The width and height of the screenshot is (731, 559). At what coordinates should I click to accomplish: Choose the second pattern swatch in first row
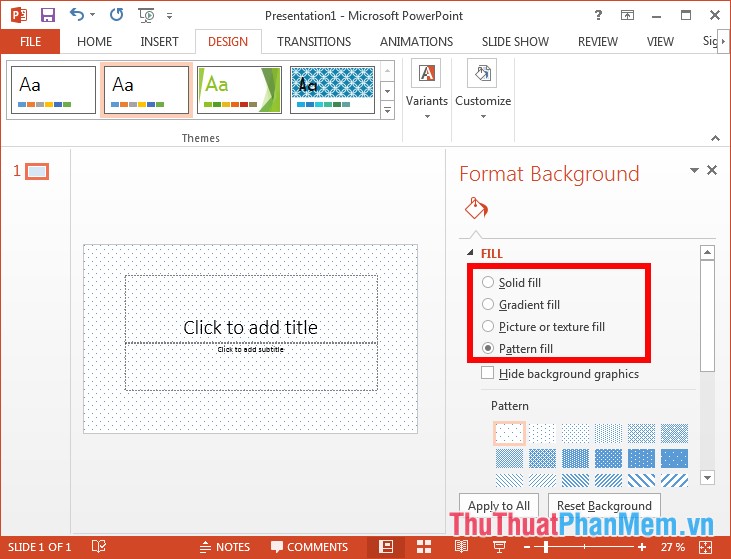coord(542,433)
